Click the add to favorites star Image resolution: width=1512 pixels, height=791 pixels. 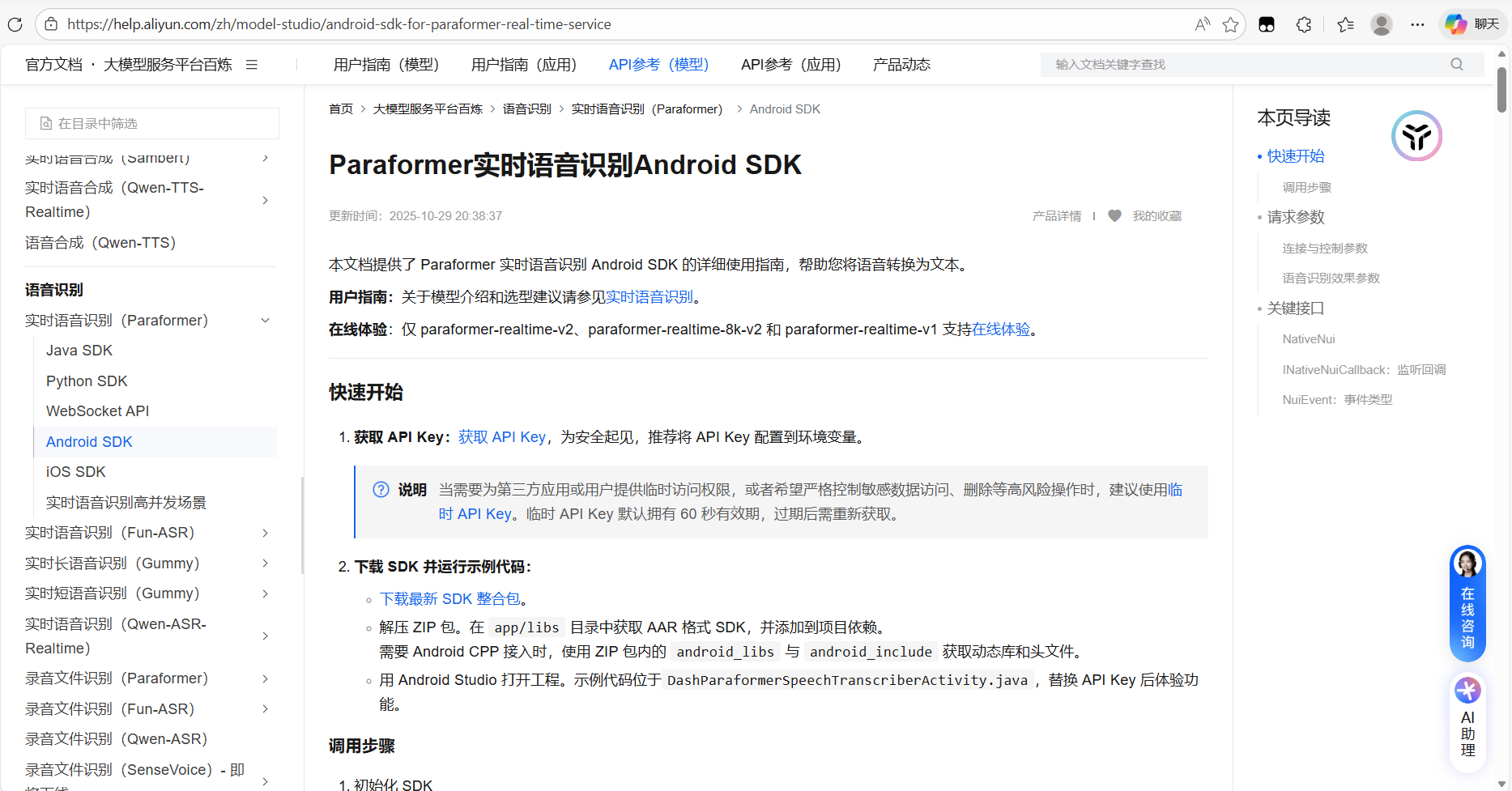pyautogui.click(x=1232, y=24)
